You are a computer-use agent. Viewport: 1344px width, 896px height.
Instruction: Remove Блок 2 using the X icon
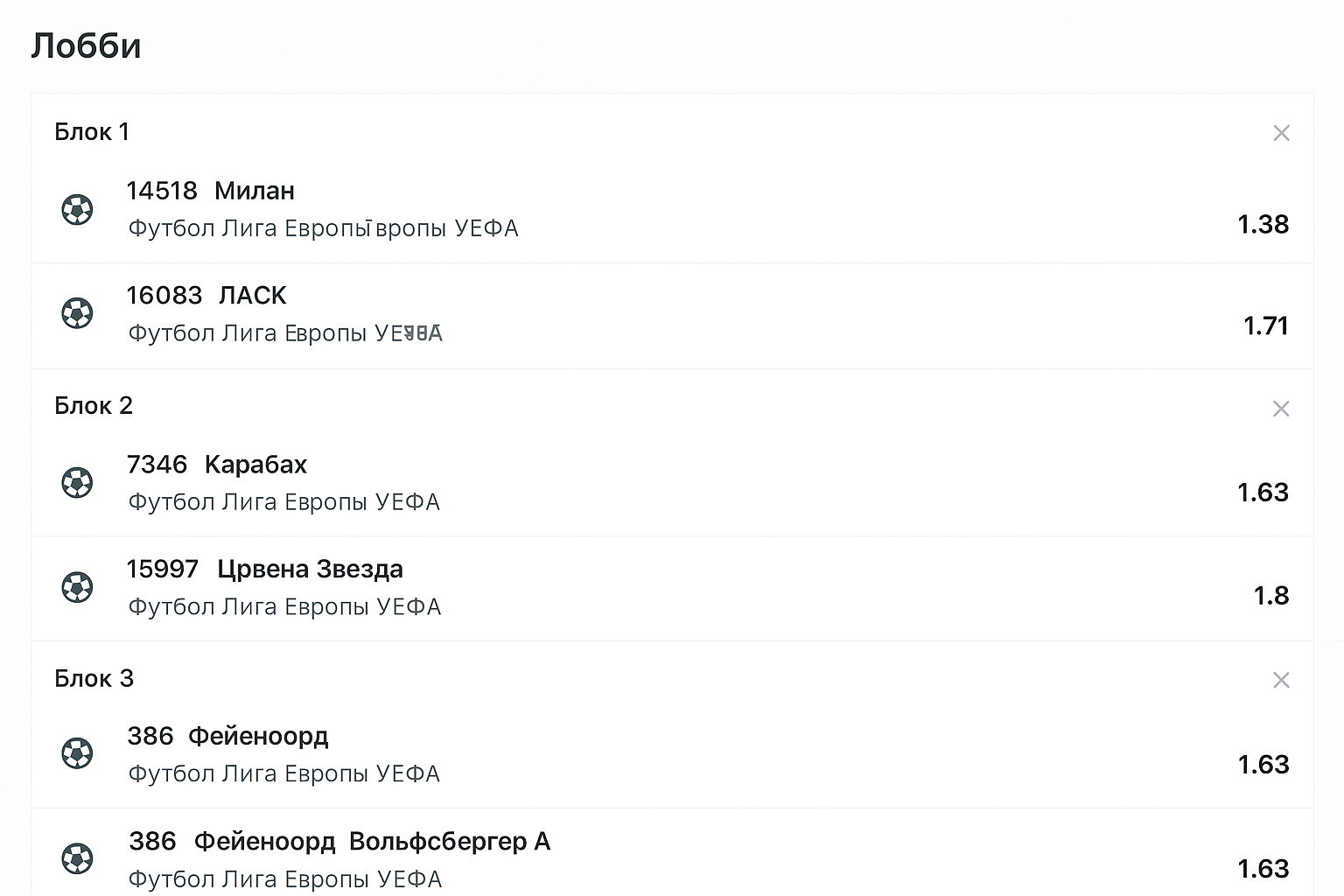1281,409
